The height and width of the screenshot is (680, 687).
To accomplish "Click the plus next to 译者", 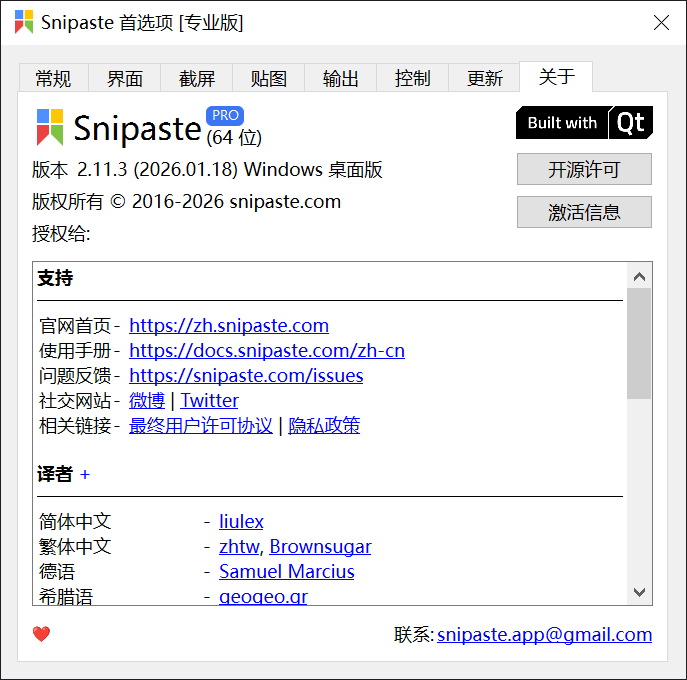I will tap(85, 475).
